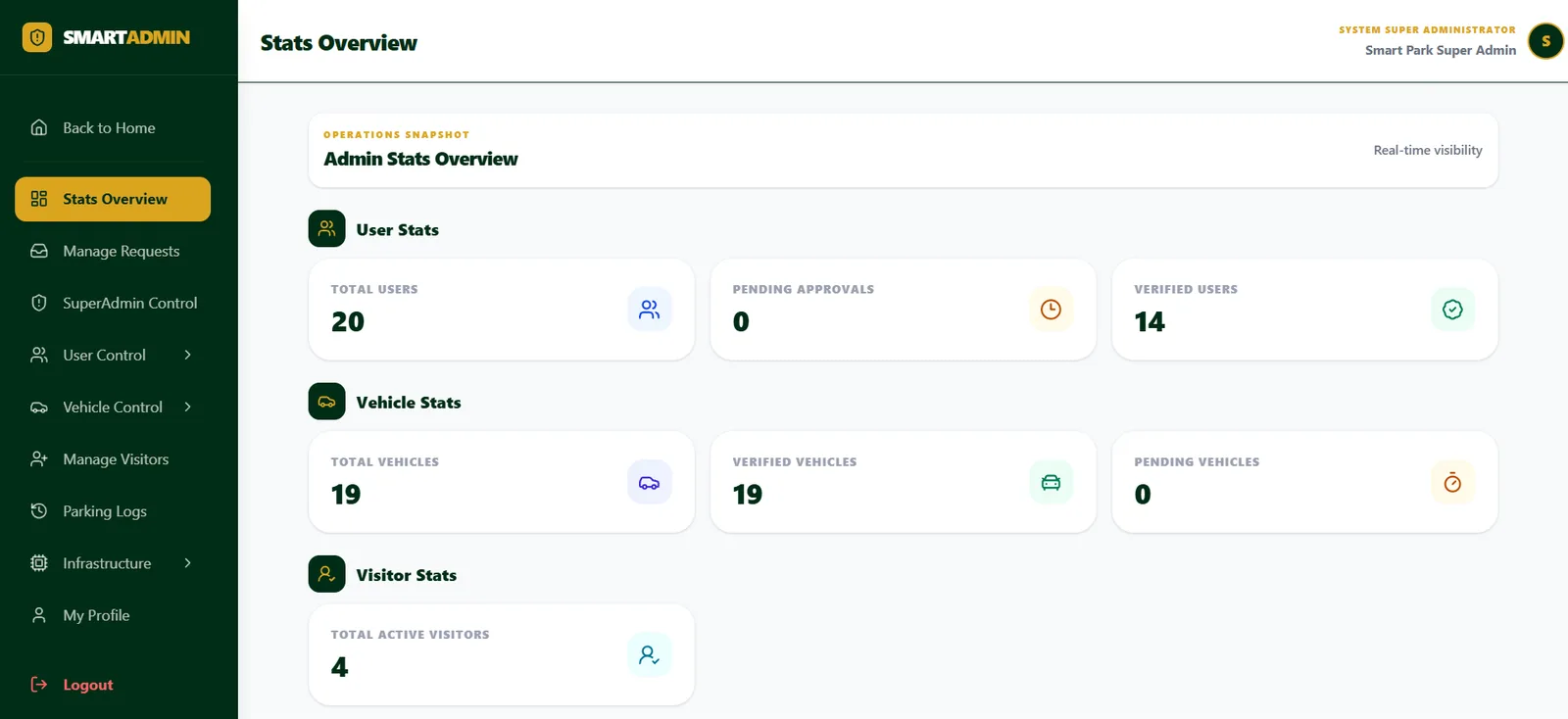Log out using the Logout button
Viewport: 1568px width, 719px height.
113,685
